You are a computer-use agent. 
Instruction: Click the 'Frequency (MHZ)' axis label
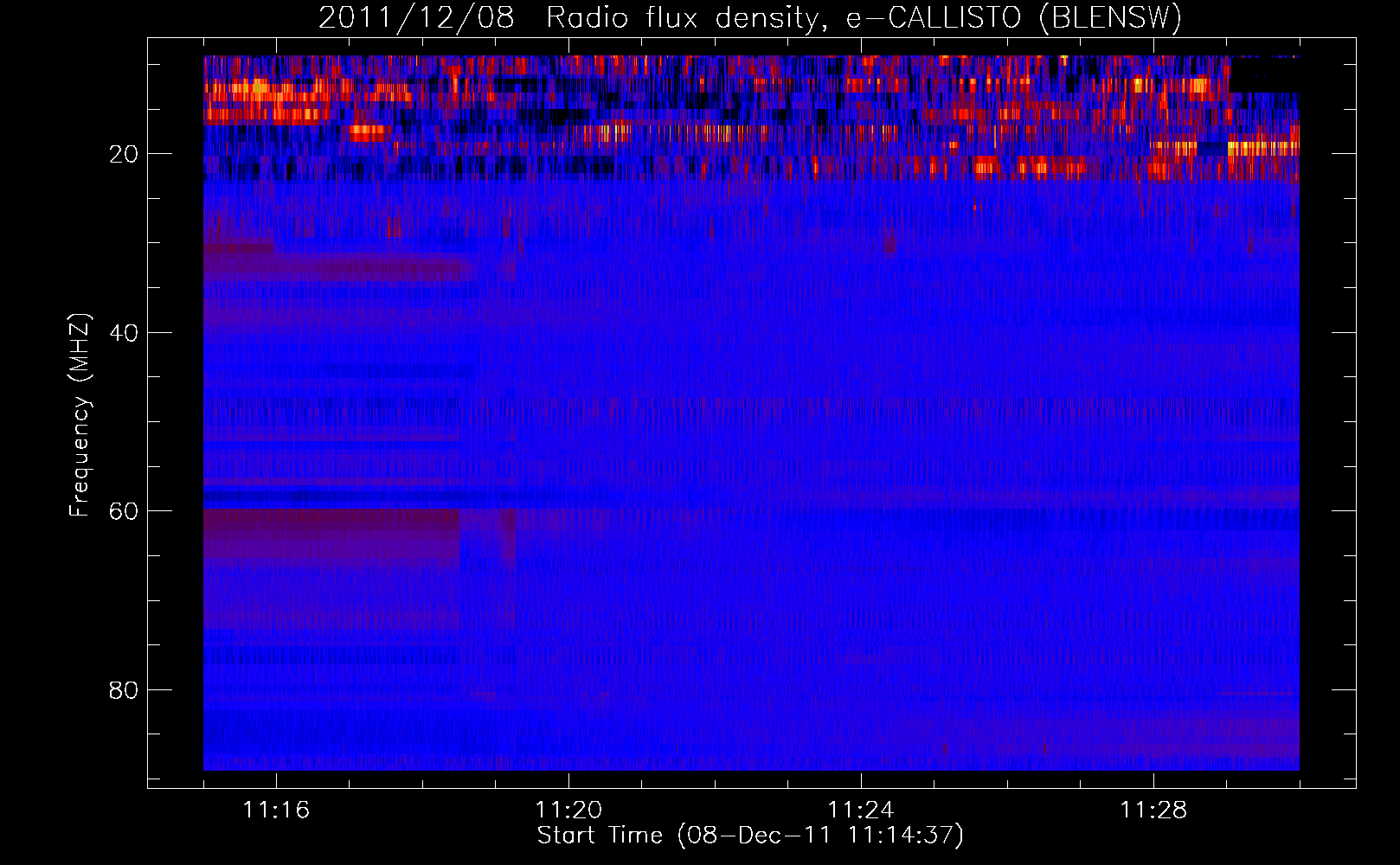80,414
